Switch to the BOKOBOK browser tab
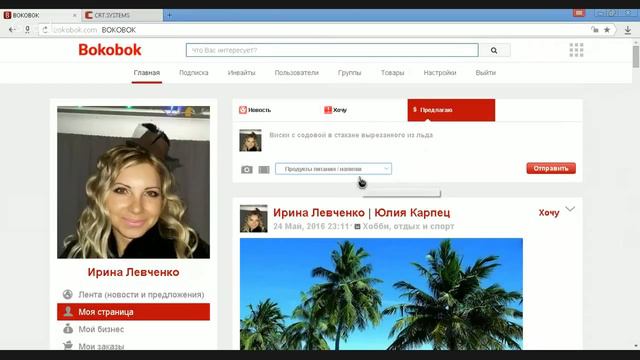 [x=40, y=16]
